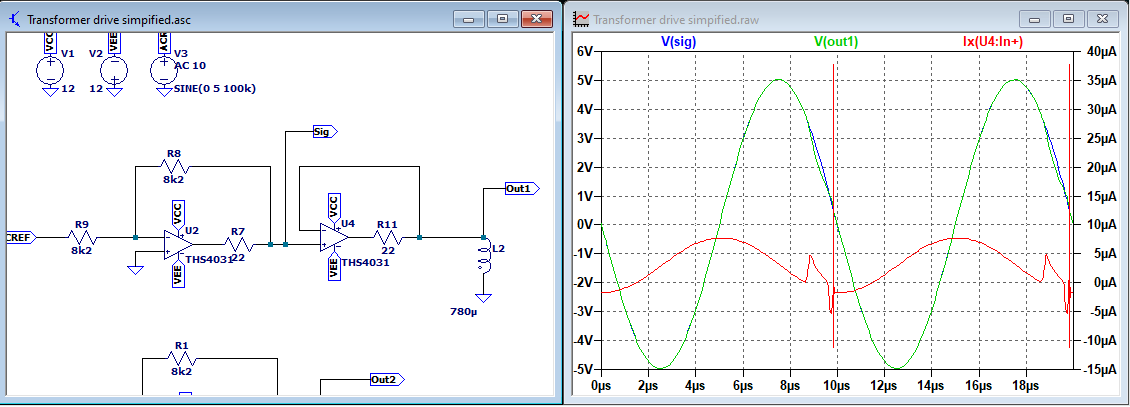Open the schematic window's title bar icon menu
1130x407 pixels.
coord(13,19)
